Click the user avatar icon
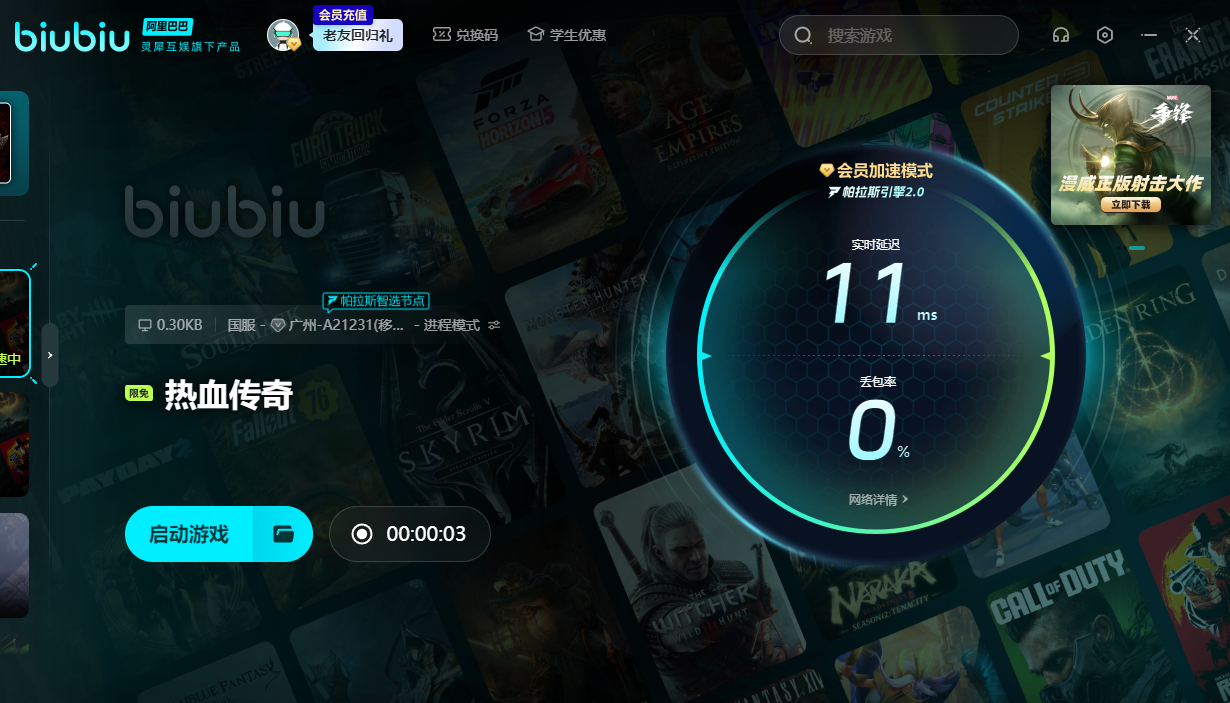The height and width of the screenshot is (703, 1230). [283, 35]
